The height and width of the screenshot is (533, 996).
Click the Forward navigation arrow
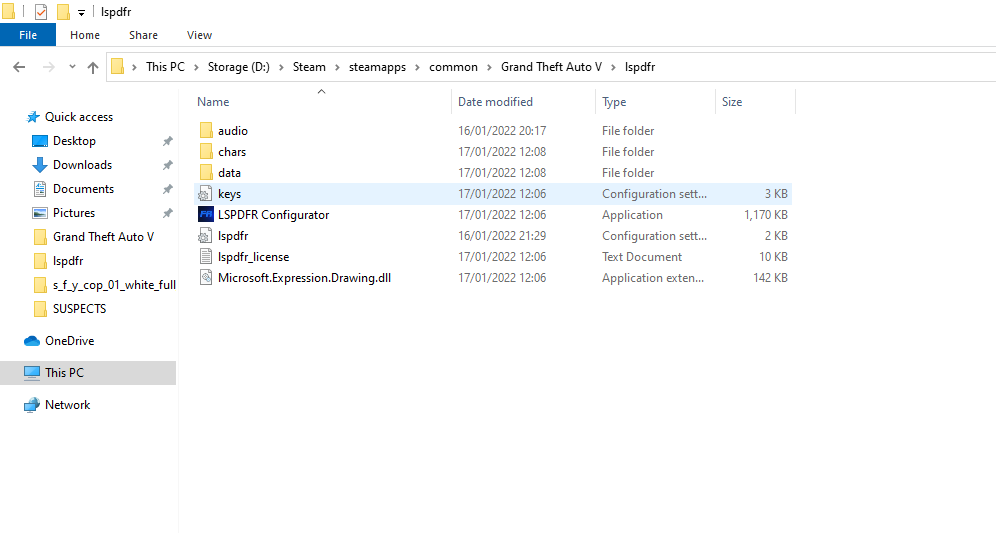48,67
